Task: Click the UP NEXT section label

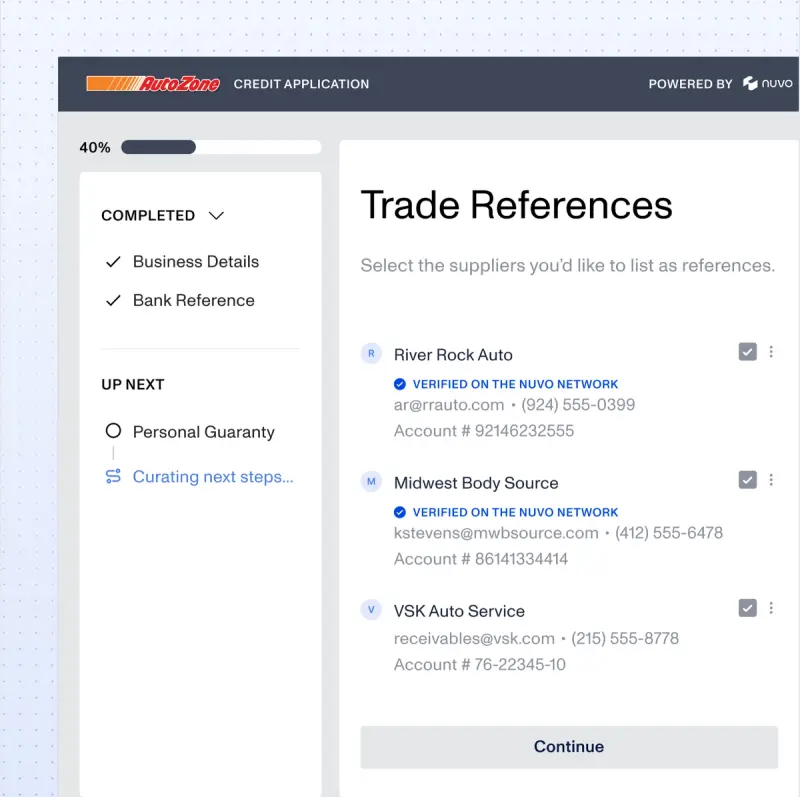Action: coord(133,385)
